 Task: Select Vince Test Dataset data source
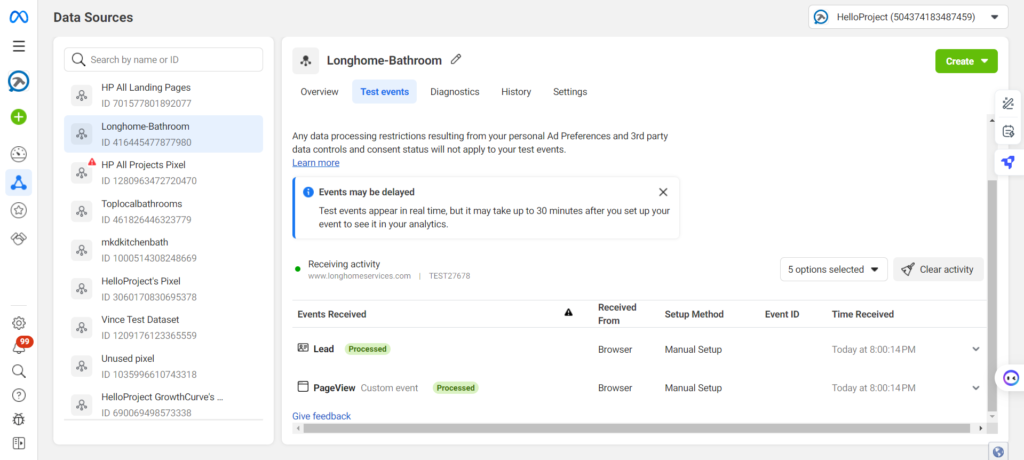coord(163,327)
